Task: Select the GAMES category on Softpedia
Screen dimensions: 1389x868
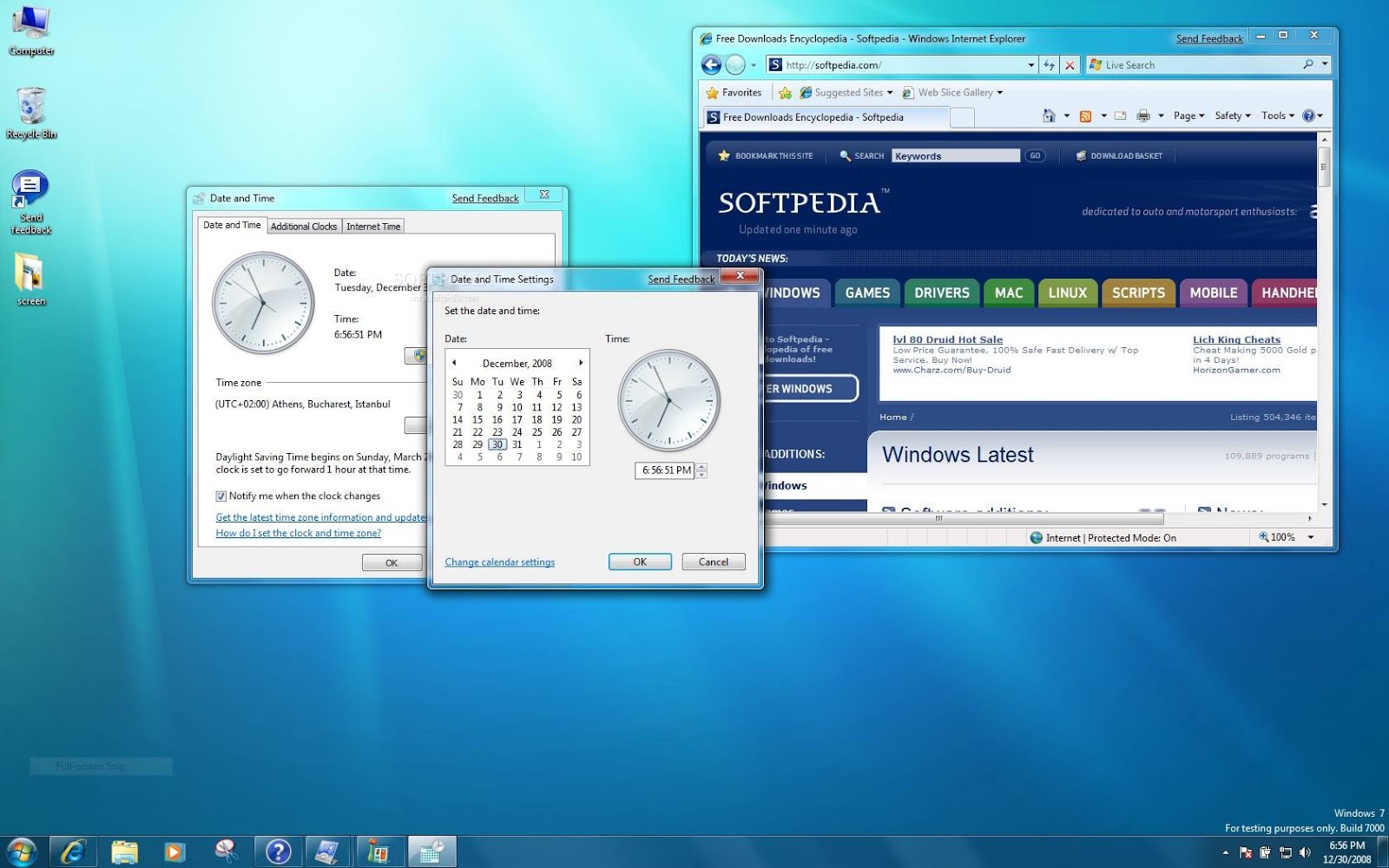Action: tap(866, 293)
